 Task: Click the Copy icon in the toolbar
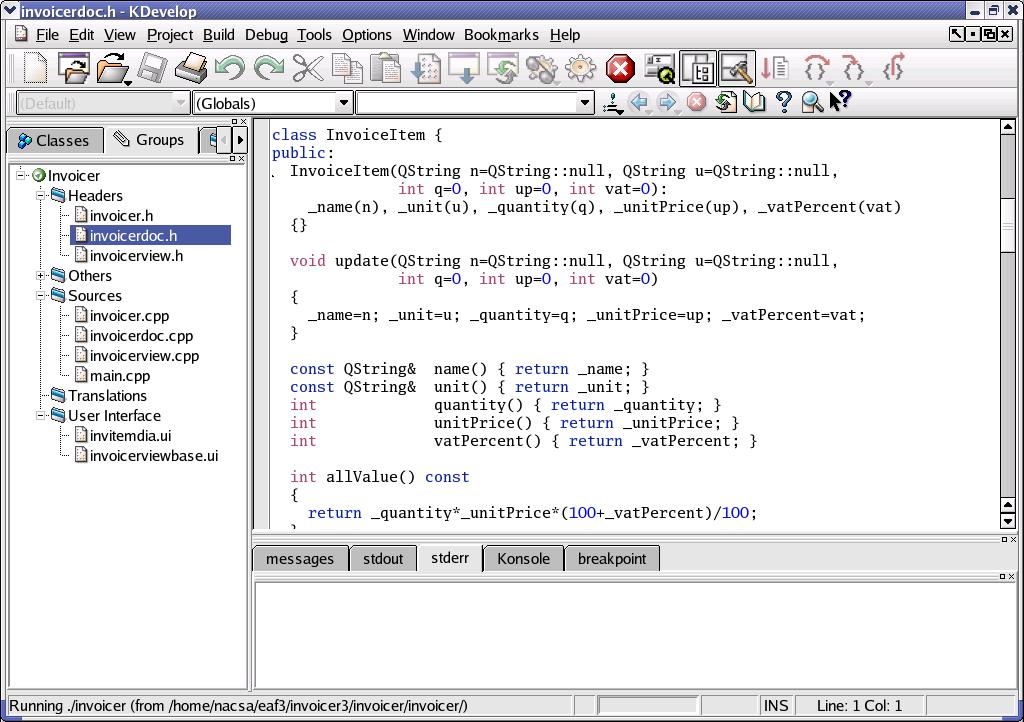pyautogui.click(x=347, y=68)
